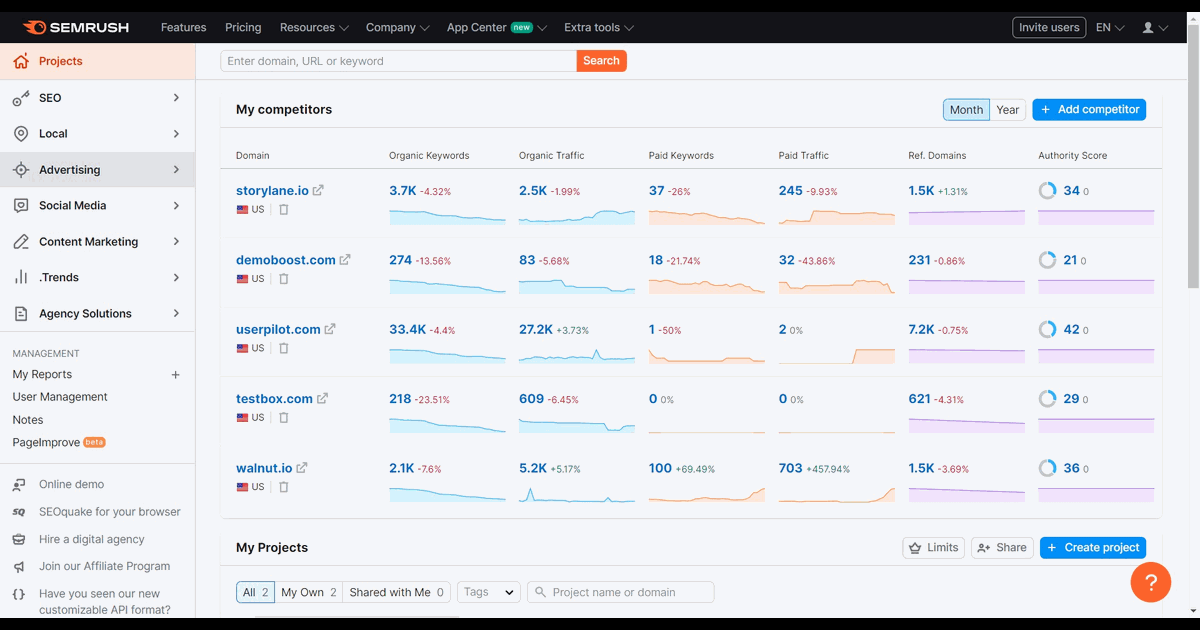Image resolution: width=1200 pixels, height=630 pixels.
Task: Open Hire a digital agency link
Action: [x=92, y=539]
